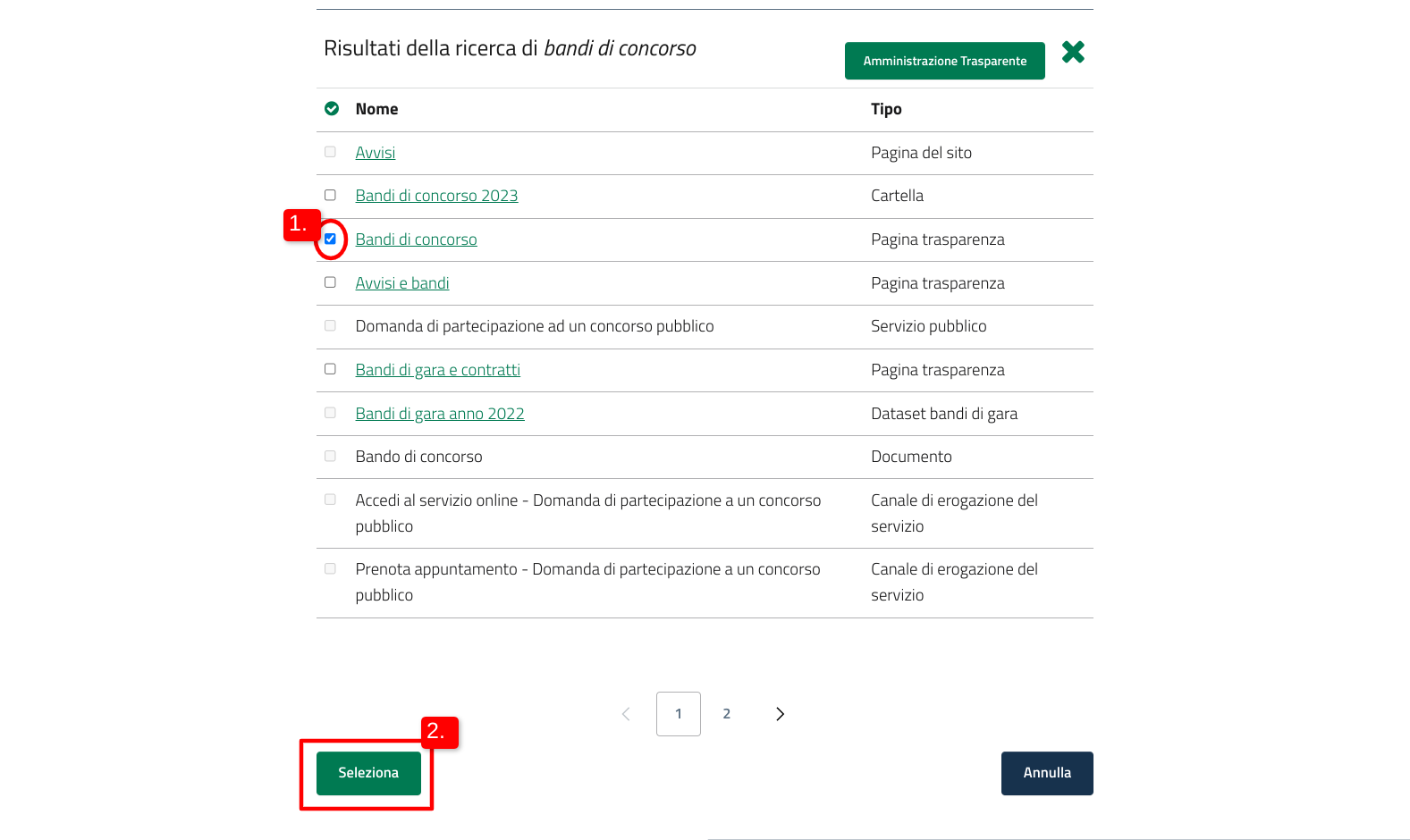
Task: Check the Bandi di concorso 2023 checkbox
Action: [x=331, y=196]
